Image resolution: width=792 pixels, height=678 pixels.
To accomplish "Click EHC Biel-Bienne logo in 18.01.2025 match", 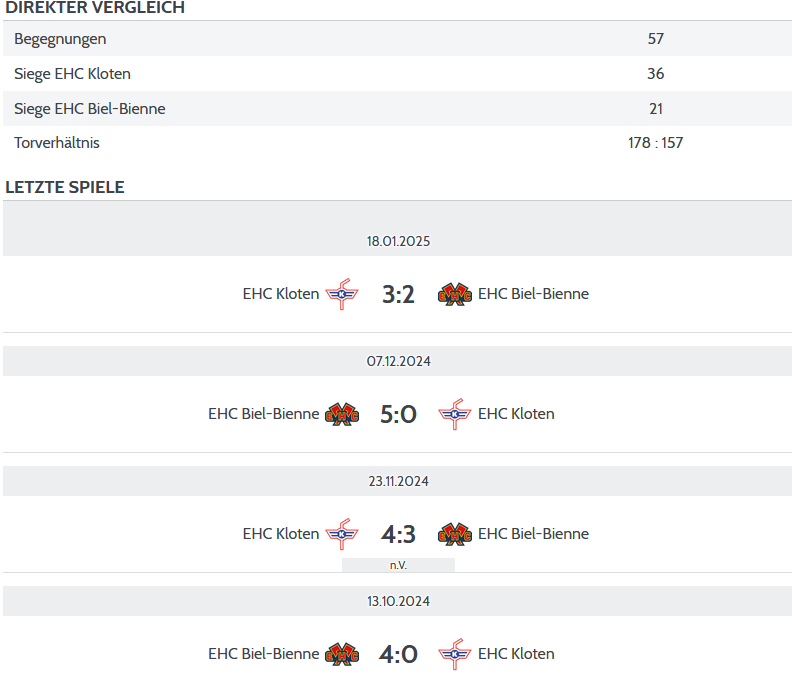I will 455,294.
